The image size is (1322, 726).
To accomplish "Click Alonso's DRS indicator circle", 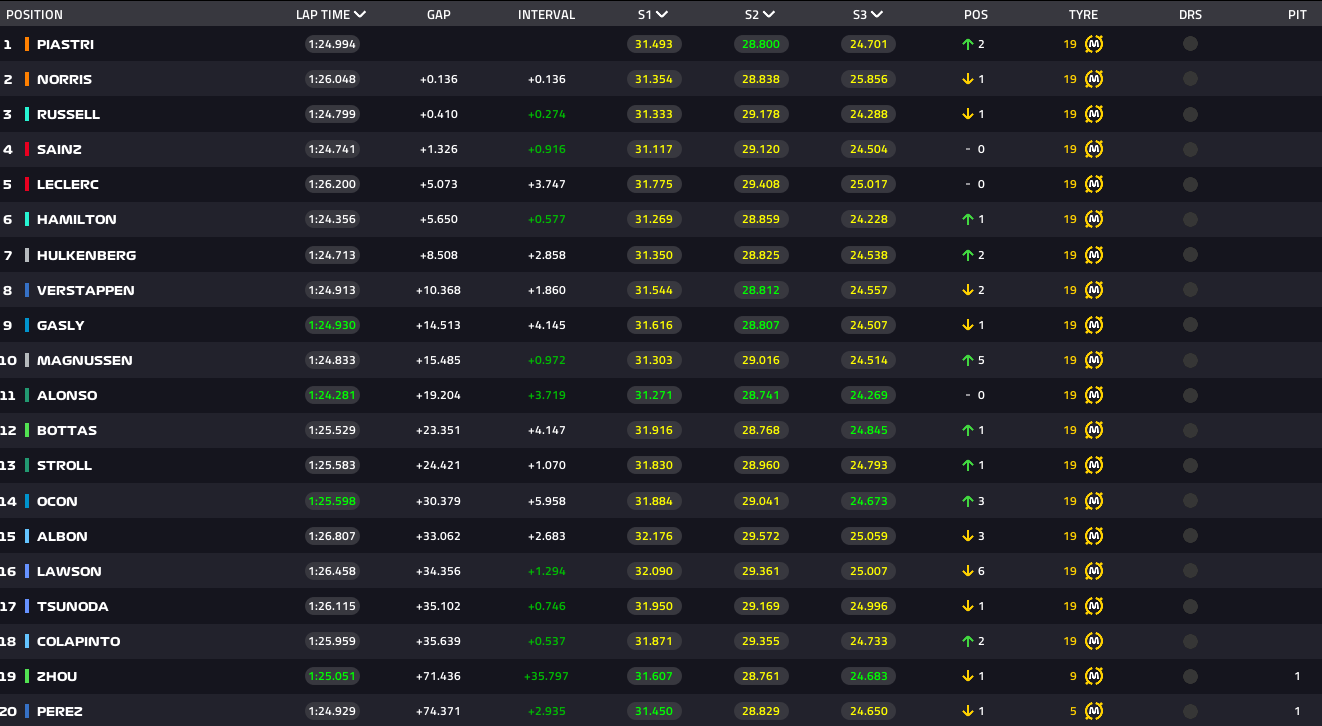I will click(1190, 395).
